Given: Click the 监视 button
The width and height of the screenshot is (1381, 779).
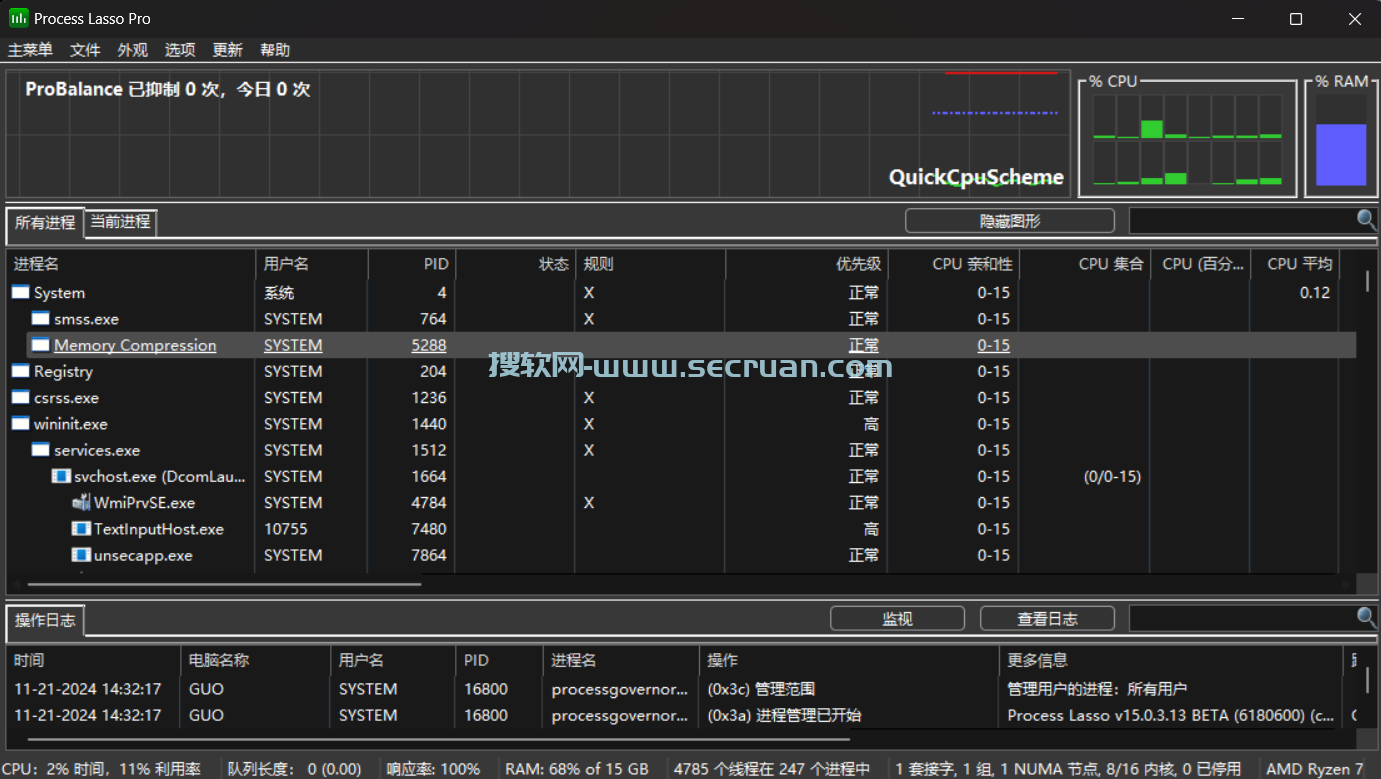Looking at the screenshot, I should [897, 619].
